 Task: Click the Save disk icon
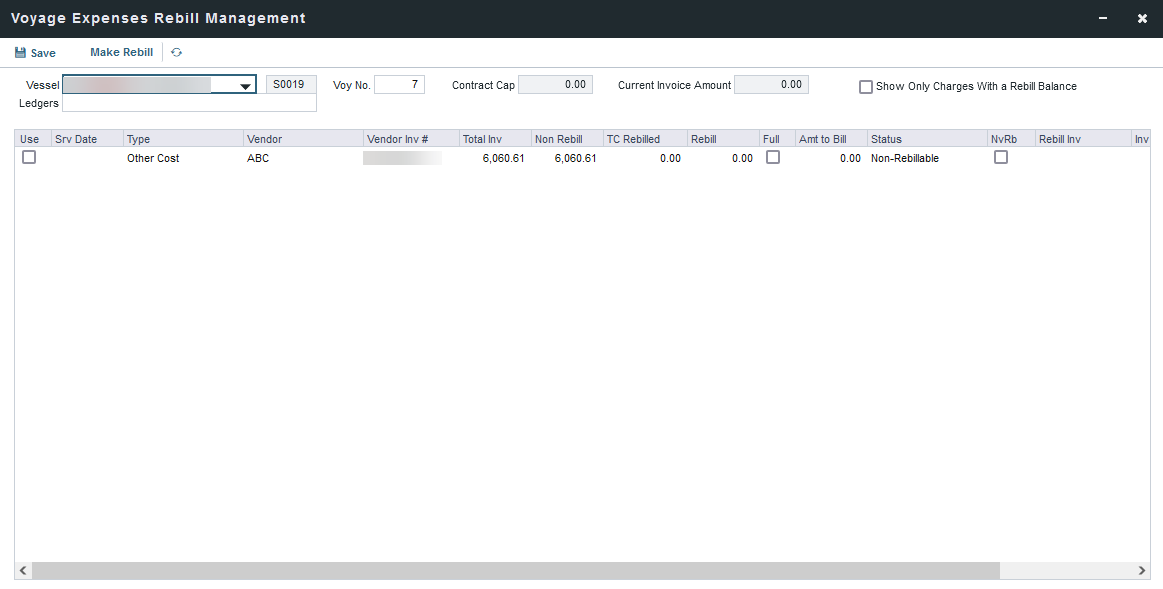[21, 53]
